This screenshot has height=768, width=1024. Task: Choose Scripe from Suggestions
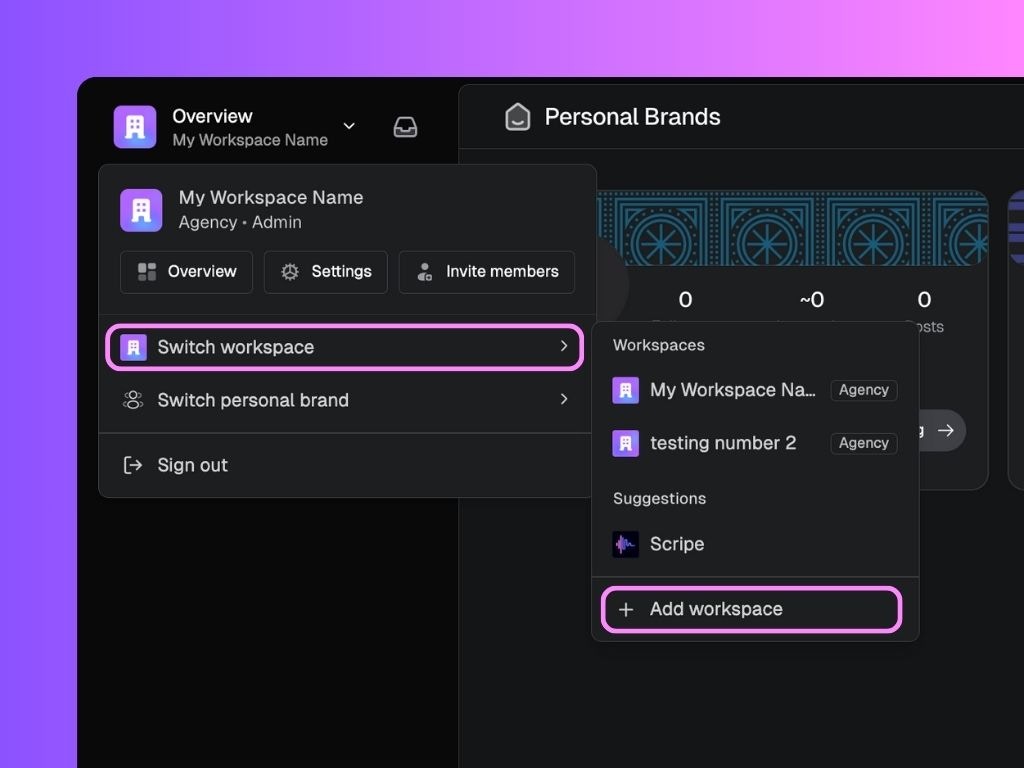click(755, 544)
